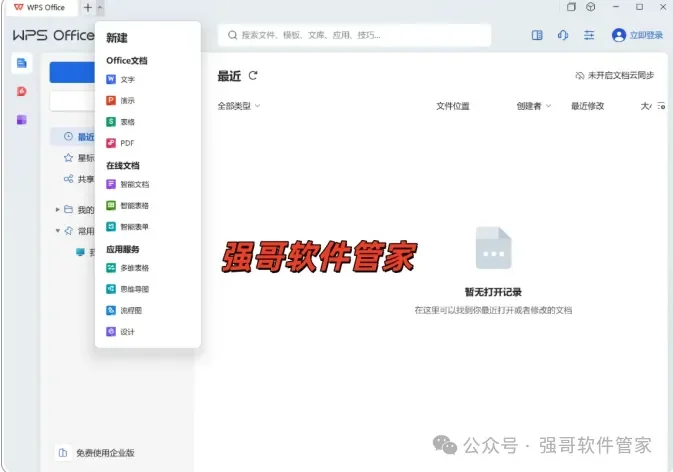The height and width of the screenshot is (472, 673).
Task: Open the small arrow beside the plus button
Action: click(x=100, y=7)
